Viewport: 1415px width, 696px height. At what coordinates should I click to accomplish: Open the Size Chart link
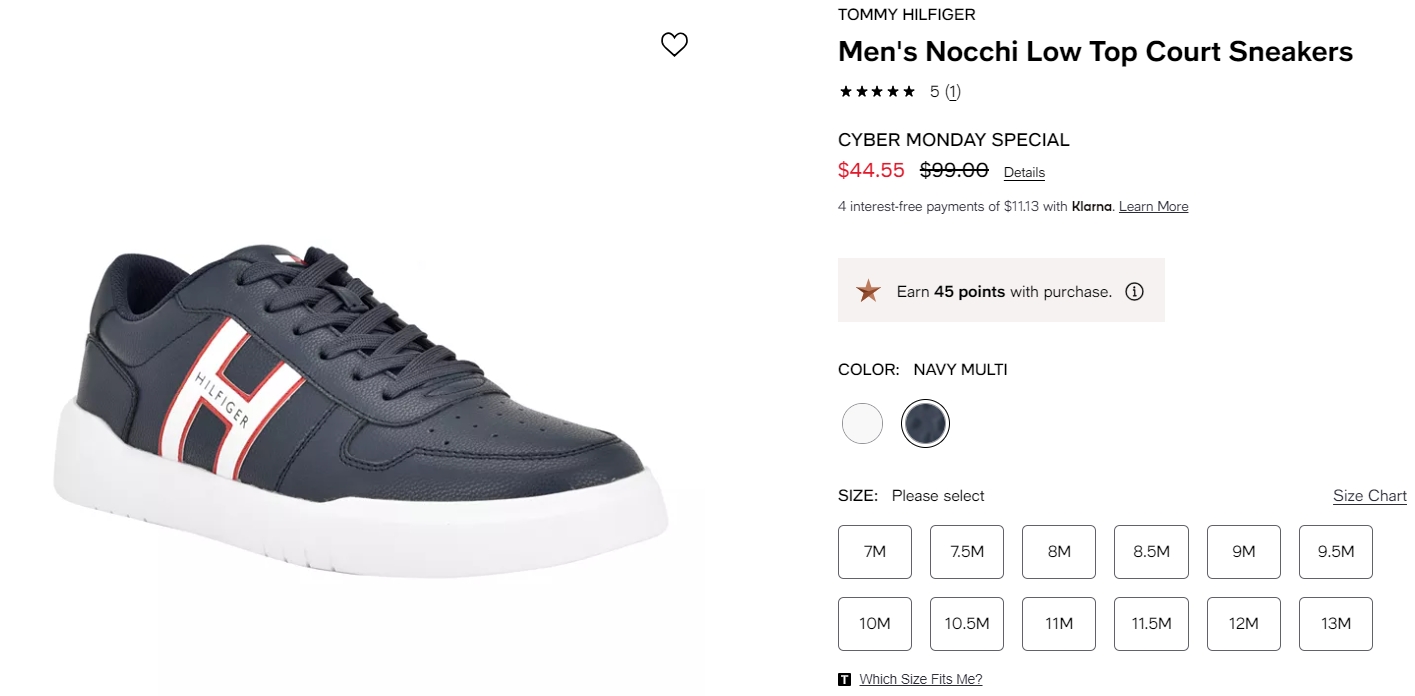(x=1370, y=496)
